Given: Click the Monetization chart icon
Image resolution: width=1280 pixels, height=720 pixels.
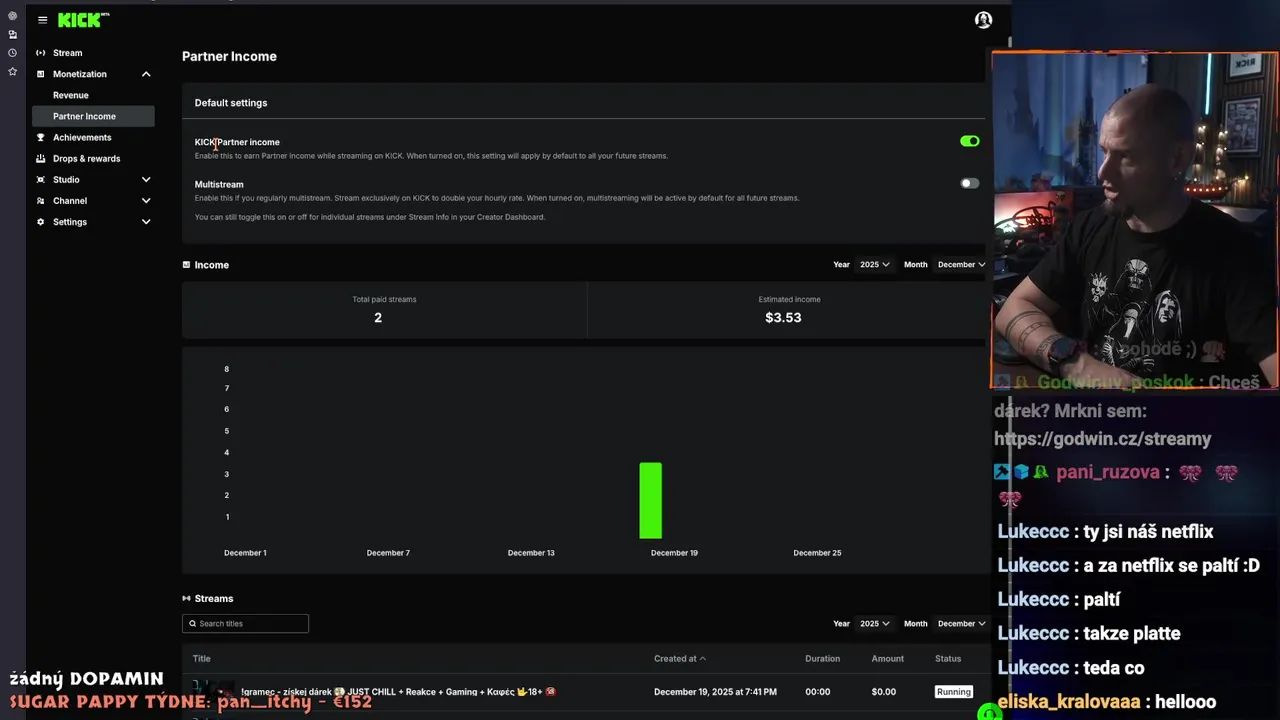Looking at the screenshot, I should [x=41, y=74].
